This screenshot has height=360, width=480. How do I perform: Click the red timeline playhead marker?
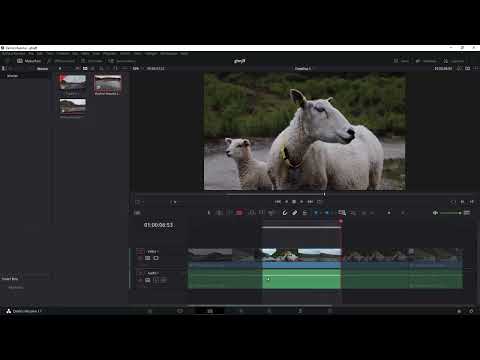point(341,221)
